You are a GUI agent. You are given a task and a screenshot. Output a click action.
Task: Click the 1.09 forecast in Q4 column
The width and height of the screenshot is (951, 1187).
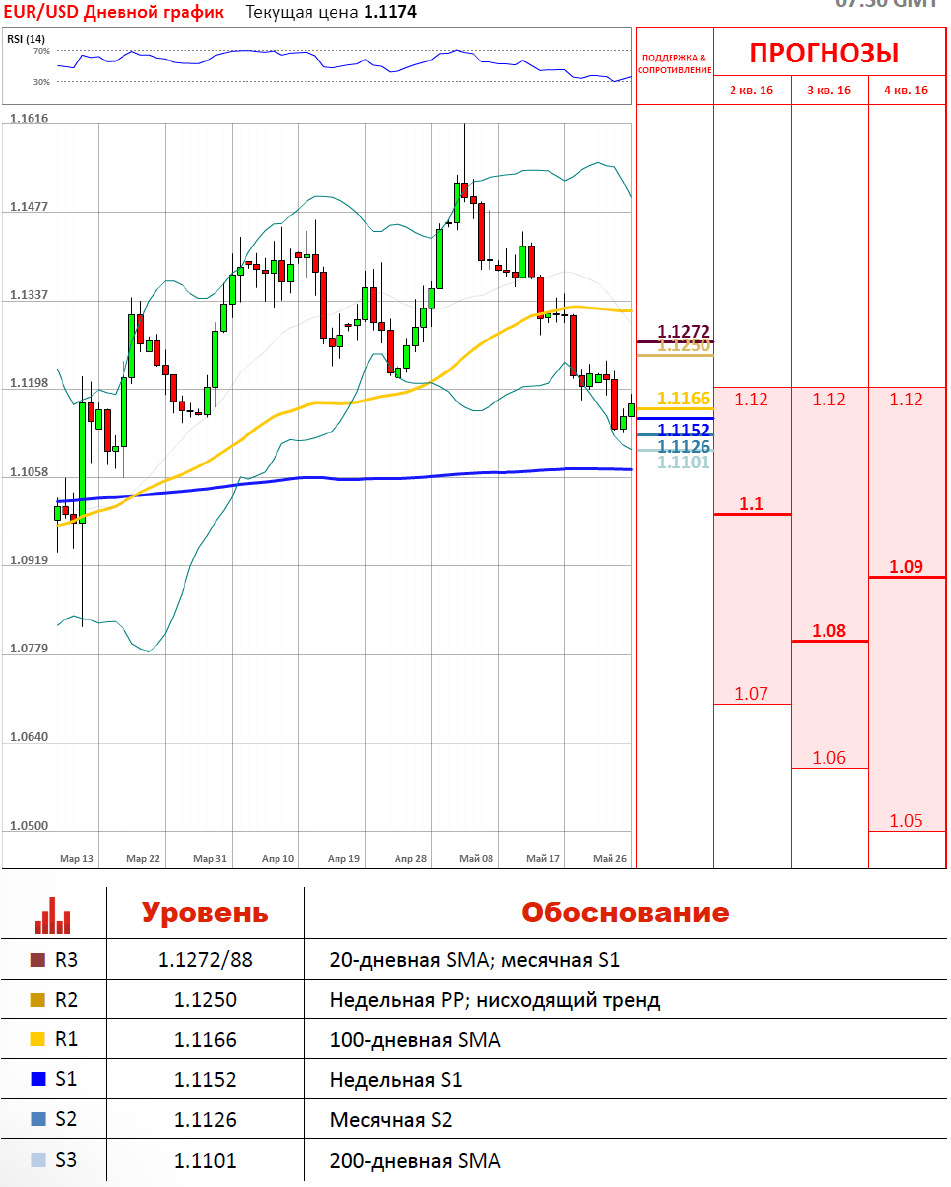(906, 567)
